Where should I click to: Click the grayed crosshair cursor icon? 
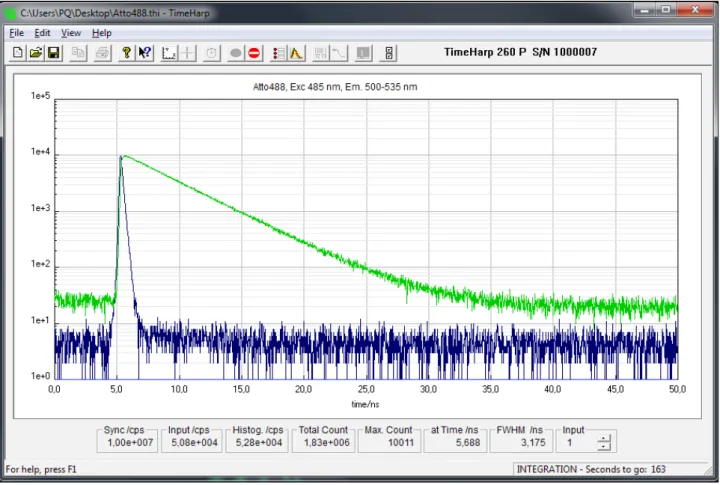click(187, 53)
